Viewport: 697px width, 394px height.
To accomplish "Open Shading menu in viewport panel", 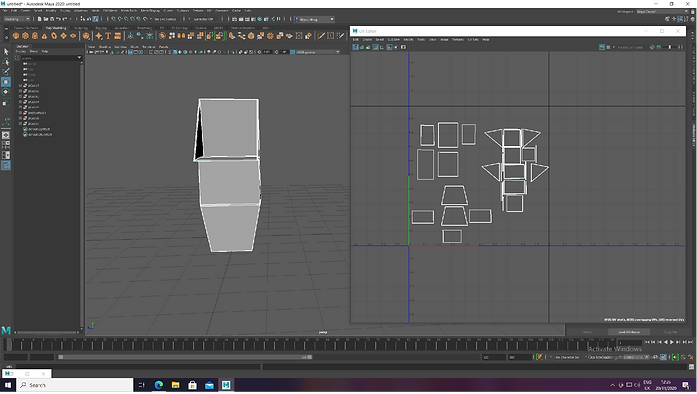I will click(x=105, y=47).
